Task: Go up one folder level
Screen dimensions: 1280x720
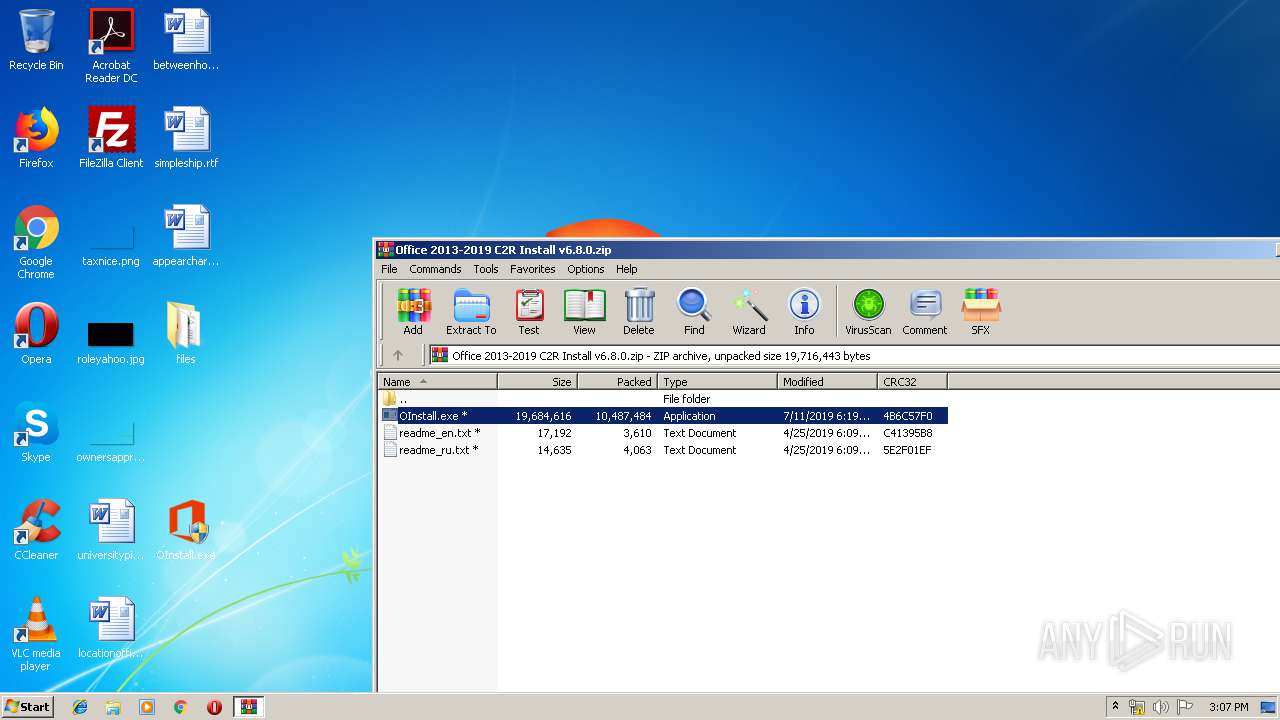Action: pyautogui.click(x=398, y=355)
